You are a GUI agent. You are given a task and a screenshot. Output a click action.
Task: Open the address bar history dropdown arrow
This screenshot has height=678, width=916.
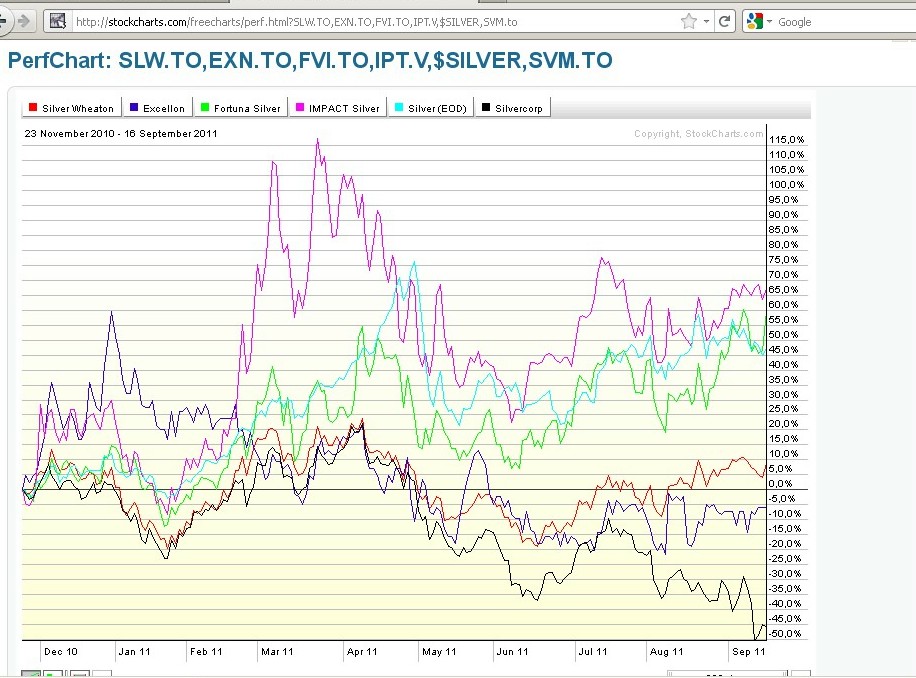pyautogui.click(x=707, y=21)
